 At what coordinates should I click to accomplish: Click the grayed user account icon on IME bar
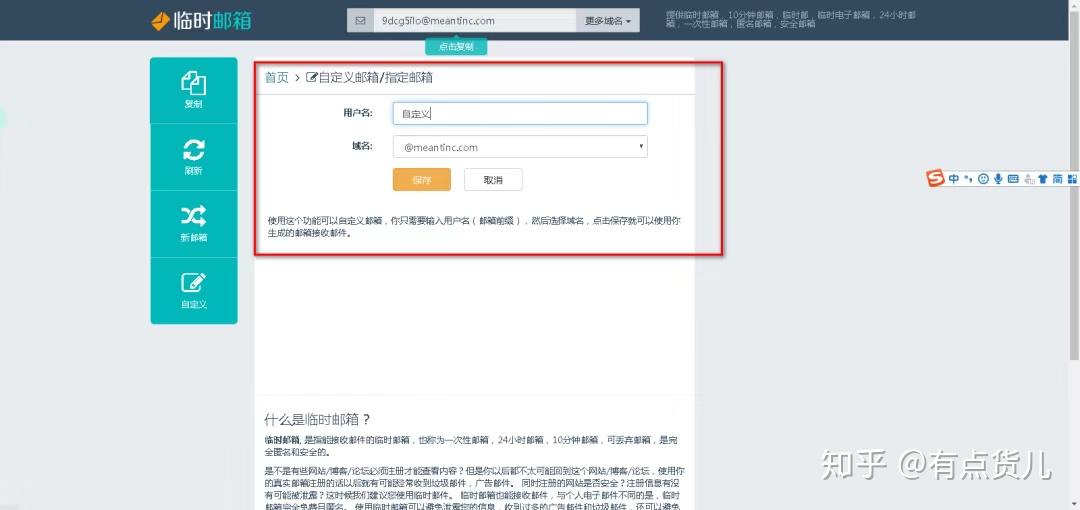[x=1029, y=178]
